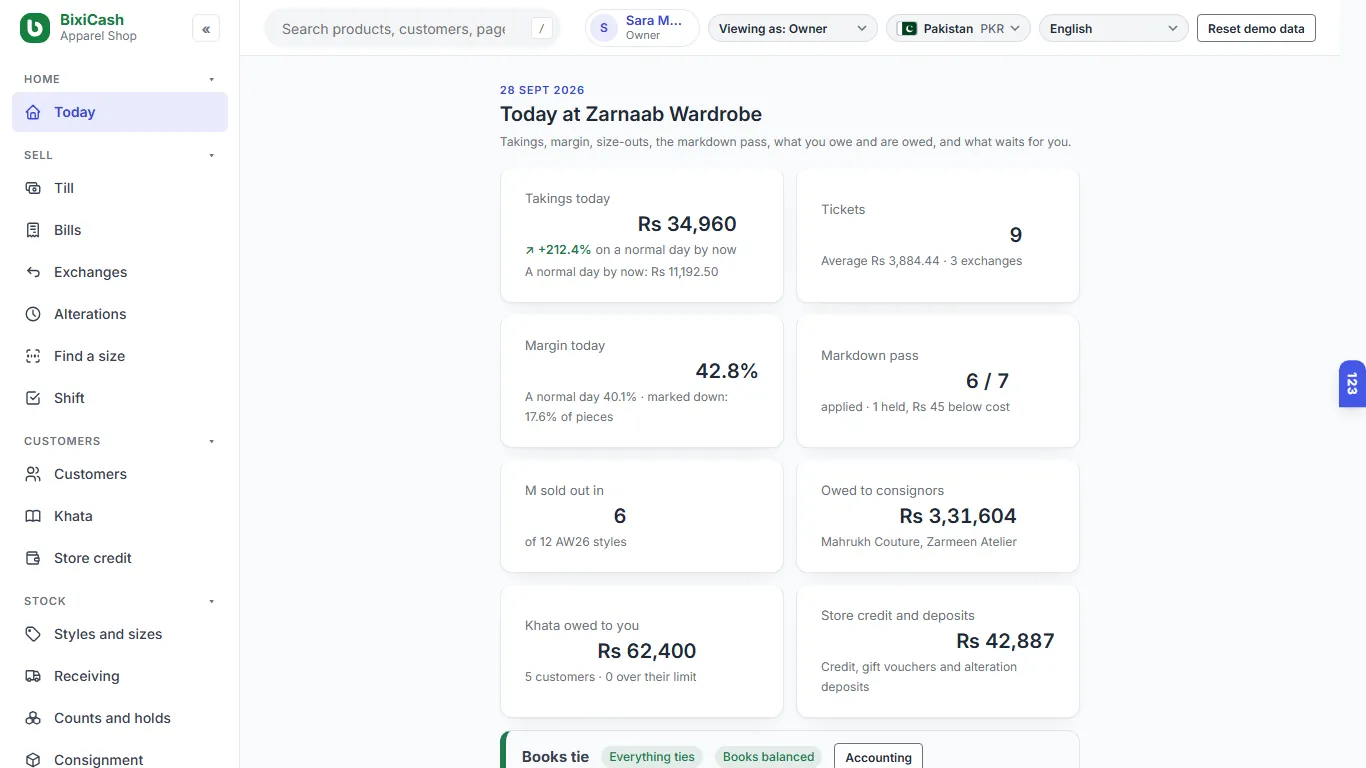Click the Receiving truck icon
This screenshot has height=768, width=1366.
(x=34, y=676)
